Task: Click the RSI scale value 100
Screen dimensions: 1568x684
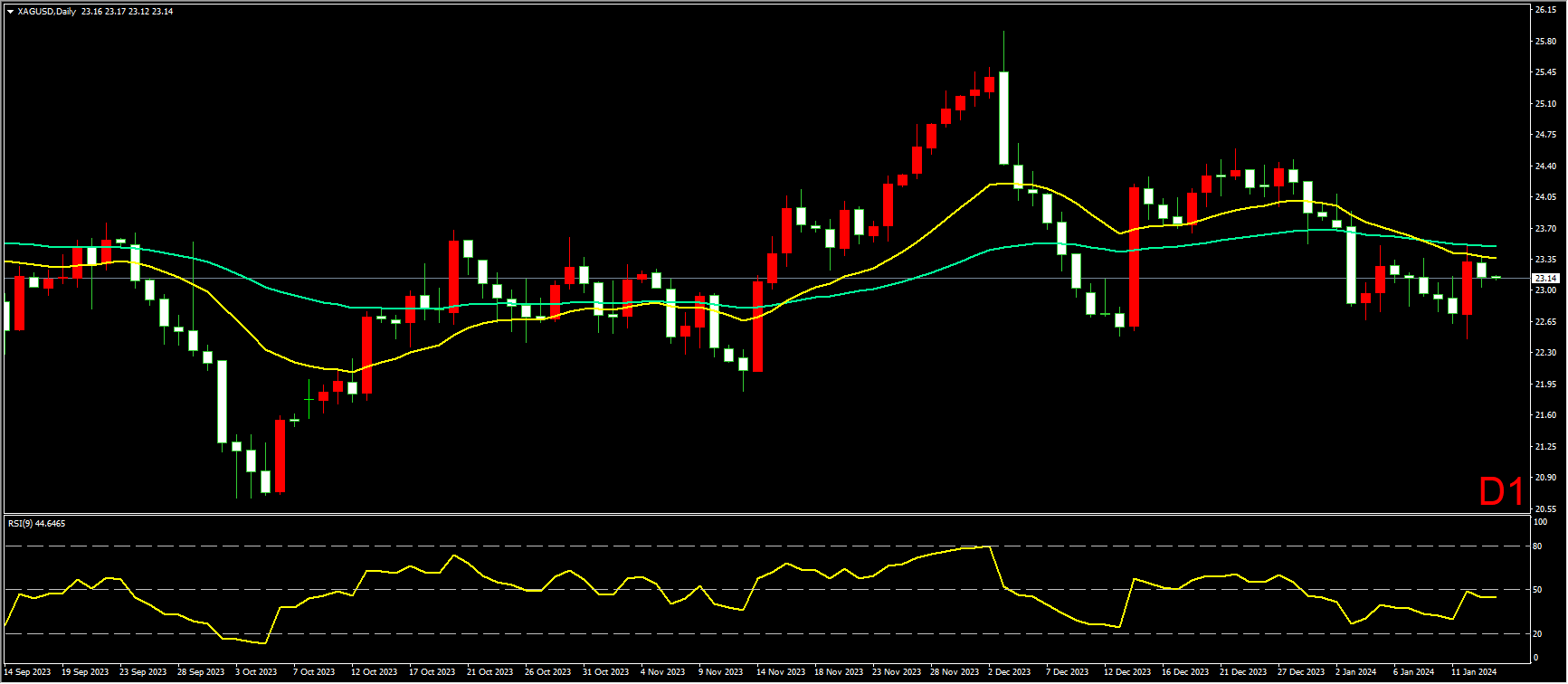Action: tap(1542, 523)
